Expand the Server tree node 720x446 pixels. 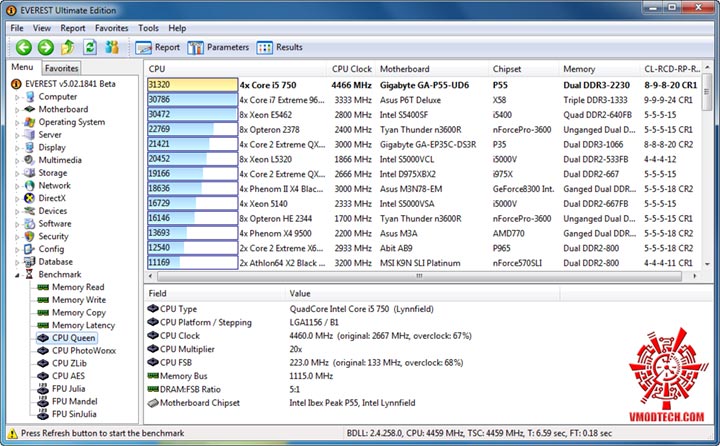coord(17,135)
